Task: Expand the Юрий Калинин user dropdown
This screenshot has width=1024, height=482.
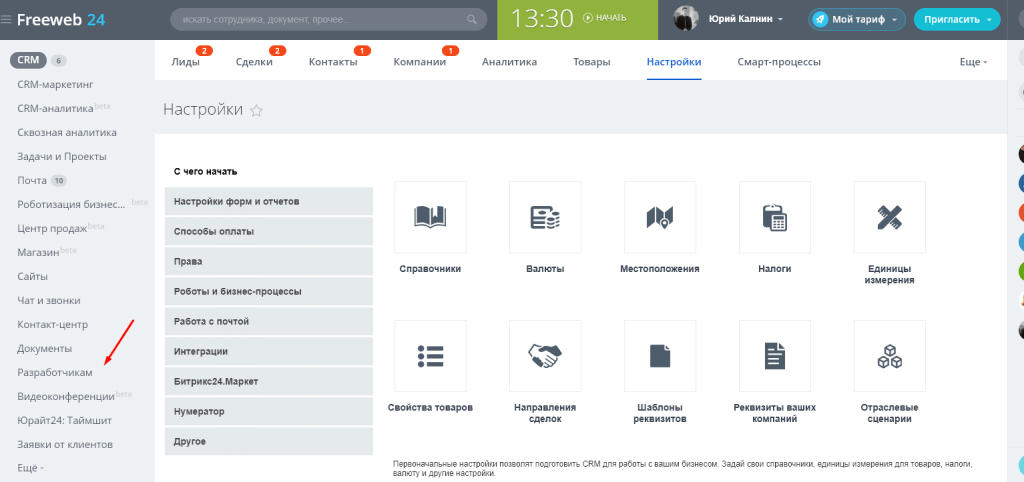Action: pyautogui.click(x=745, y=19)
